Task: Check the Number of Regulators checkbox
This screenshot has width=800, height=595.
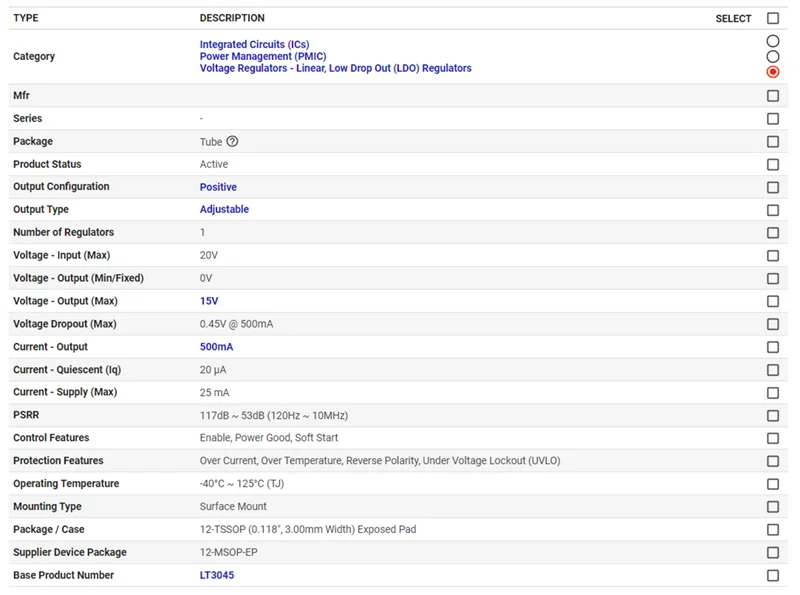Action: pos(773,233)
